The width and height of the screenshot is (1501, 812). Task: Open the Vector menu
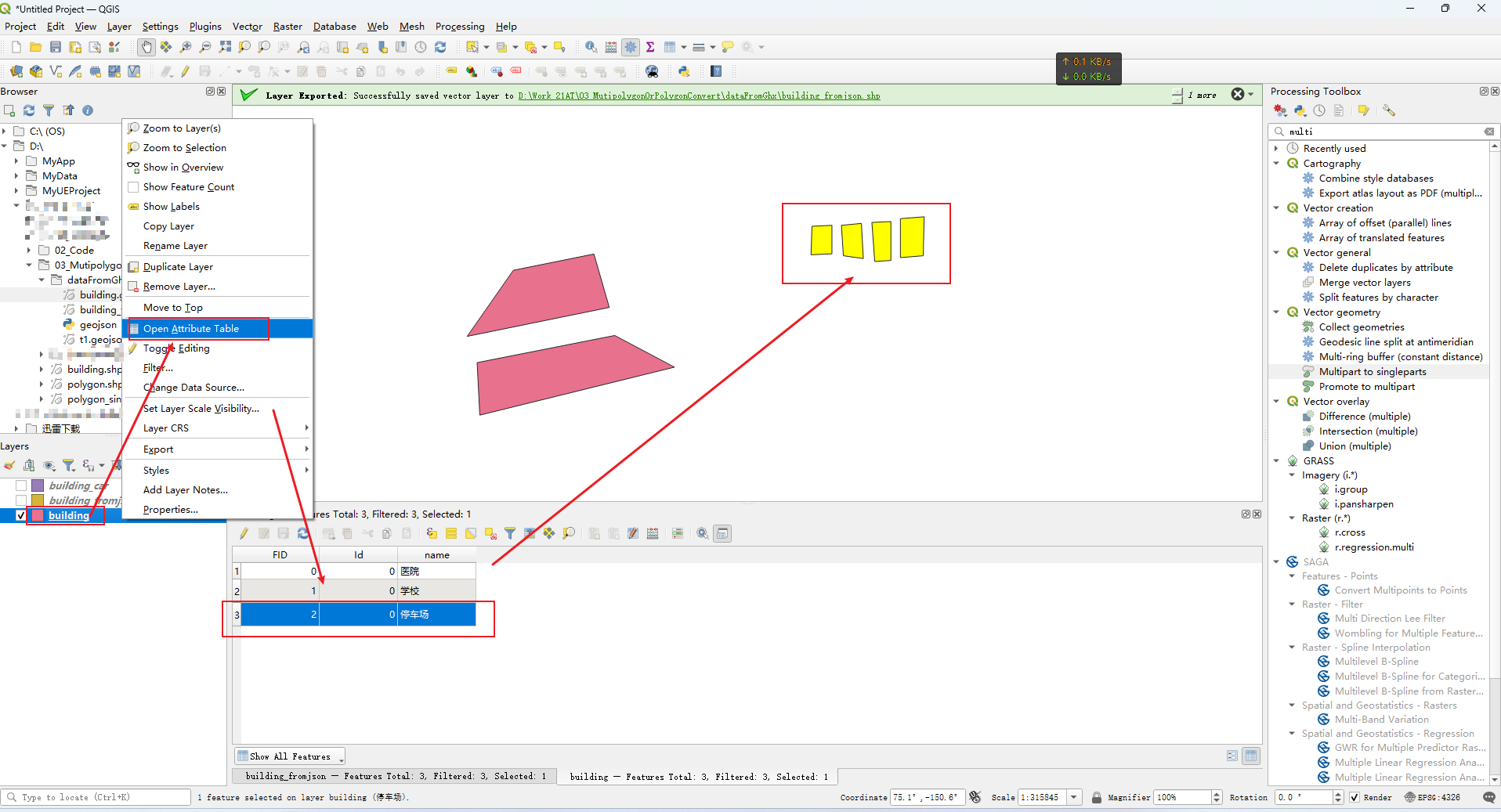point(247,26)
